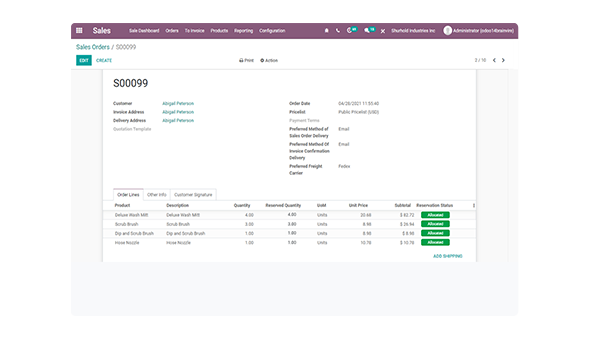This screenshot has height=360, width=590.
Task: Open the Administrator user menu
Action: 479,31
